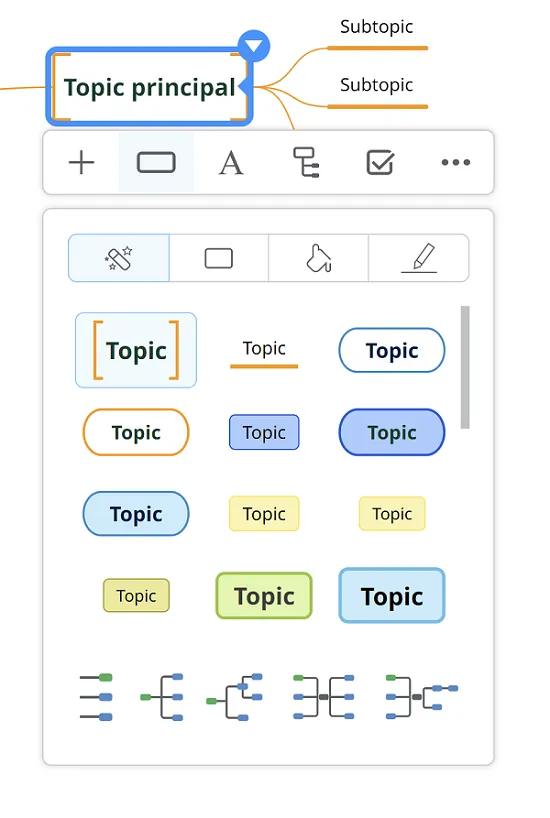Choose the right-branching tree layout icon
Screen dimensions: 550x818
tap(162, 697)
